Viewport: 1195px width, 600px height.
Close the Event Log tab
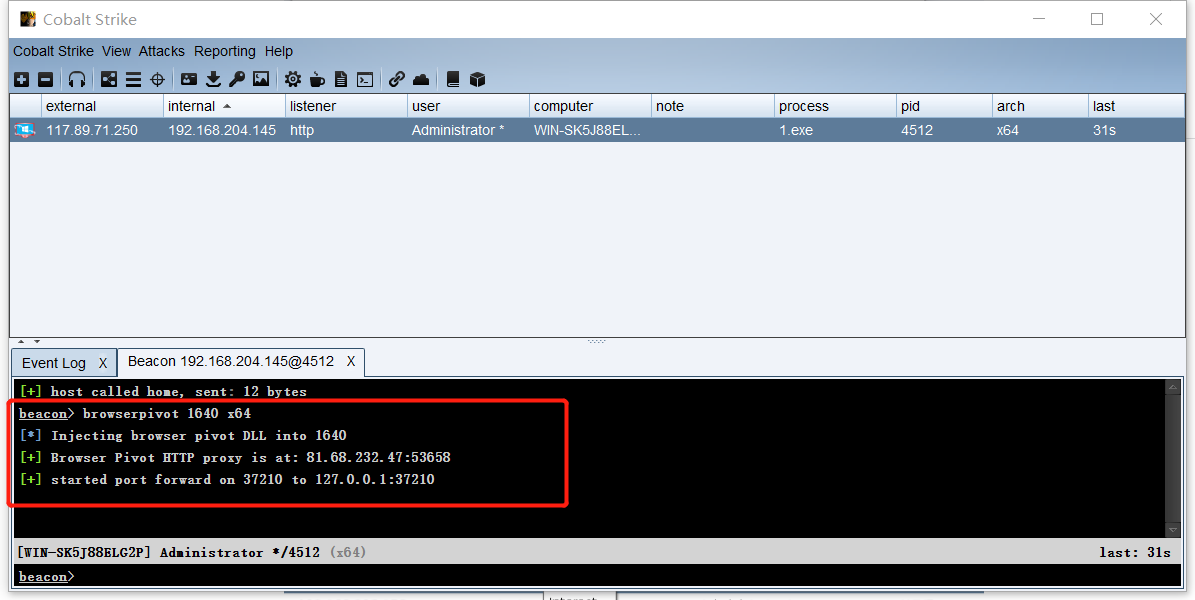click(x=103, y=363)
